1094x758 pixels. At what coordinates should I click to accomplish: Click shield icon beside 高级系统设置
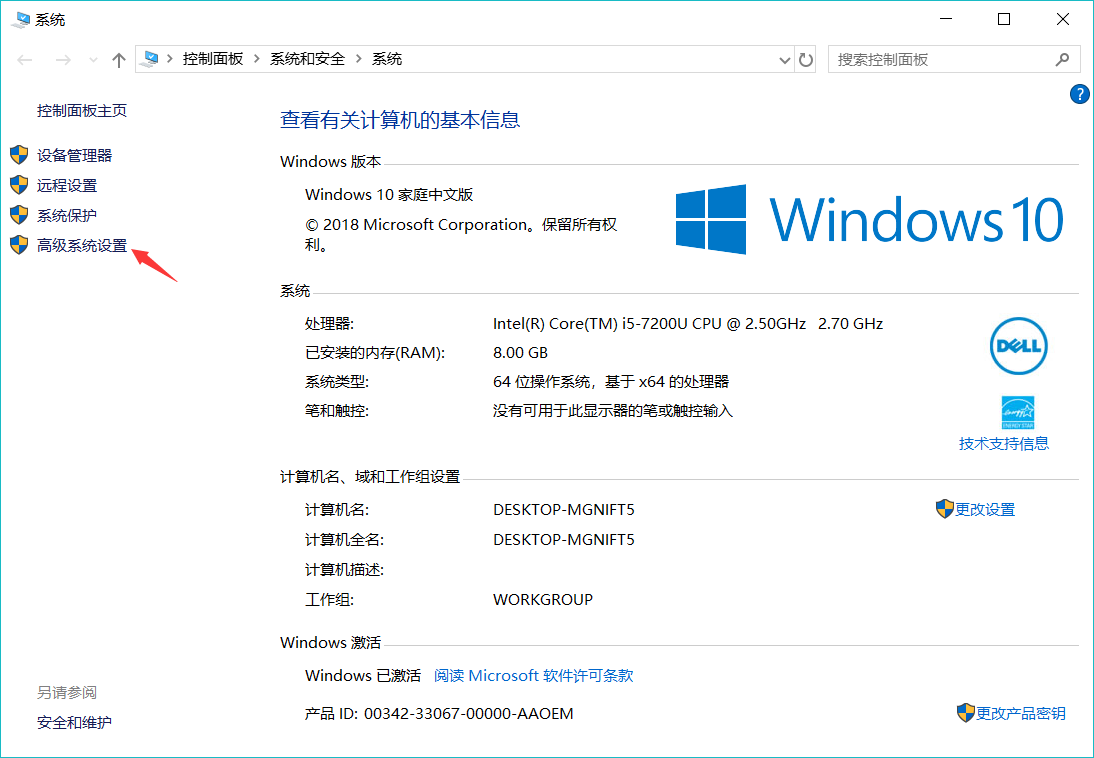pyautogui.click(x=20, y=245)
